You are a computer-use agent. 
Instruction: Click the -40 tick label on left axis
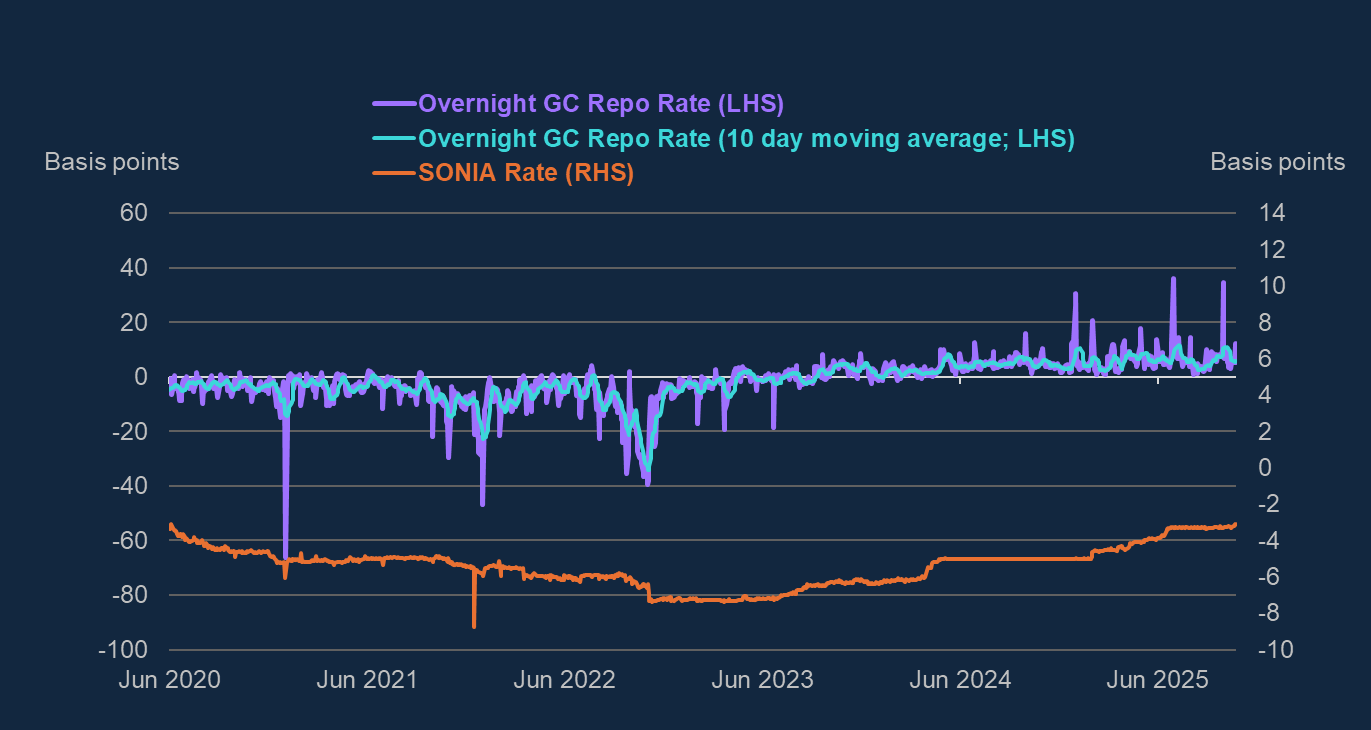(x=130, y=486)
